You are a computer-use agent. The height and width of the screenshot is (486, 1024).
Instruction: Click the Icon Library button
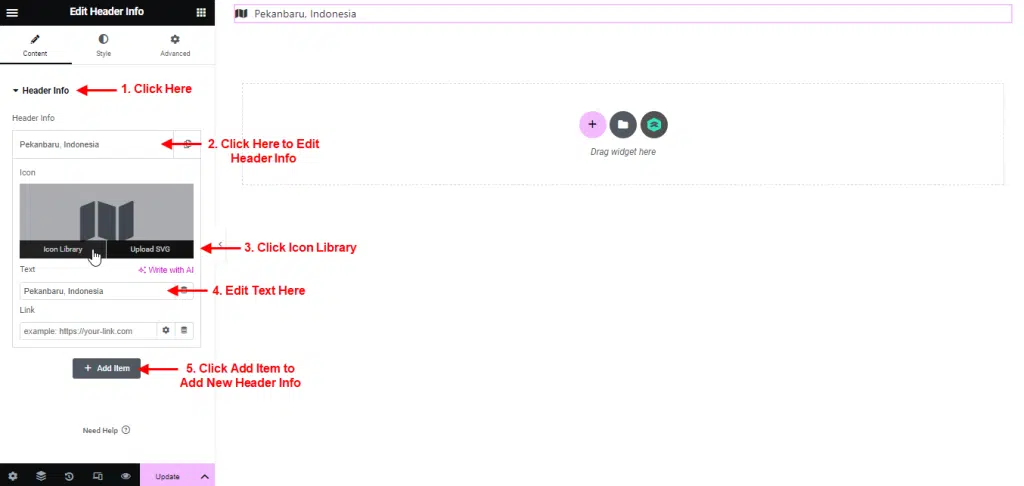(63, 250)
